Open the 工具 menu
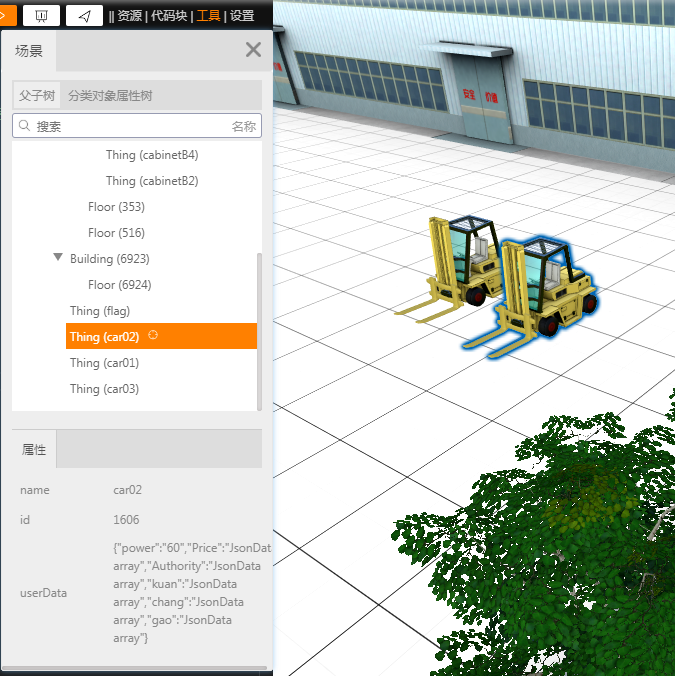 [x=209, y=16]
